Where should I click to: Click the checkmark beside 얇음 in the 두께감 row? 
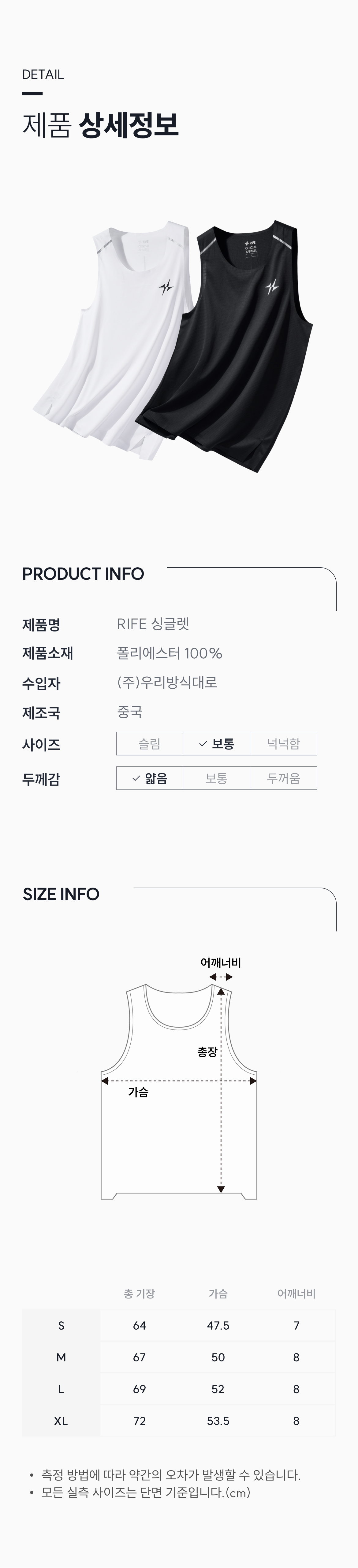(136, 778)
